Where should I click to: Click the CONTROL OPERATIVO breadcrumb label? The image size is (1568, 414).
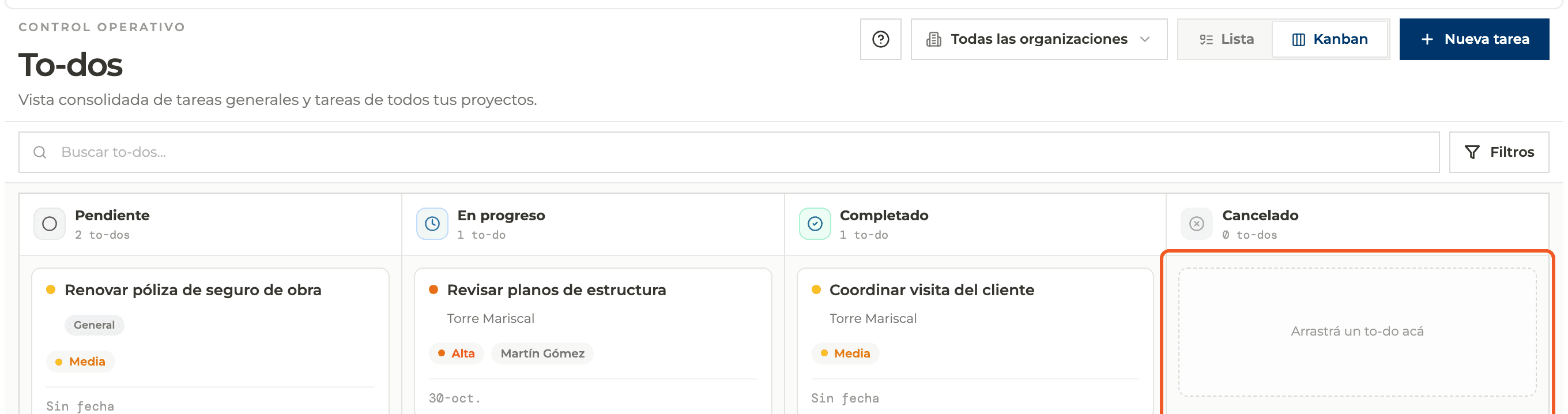(101, 28)
